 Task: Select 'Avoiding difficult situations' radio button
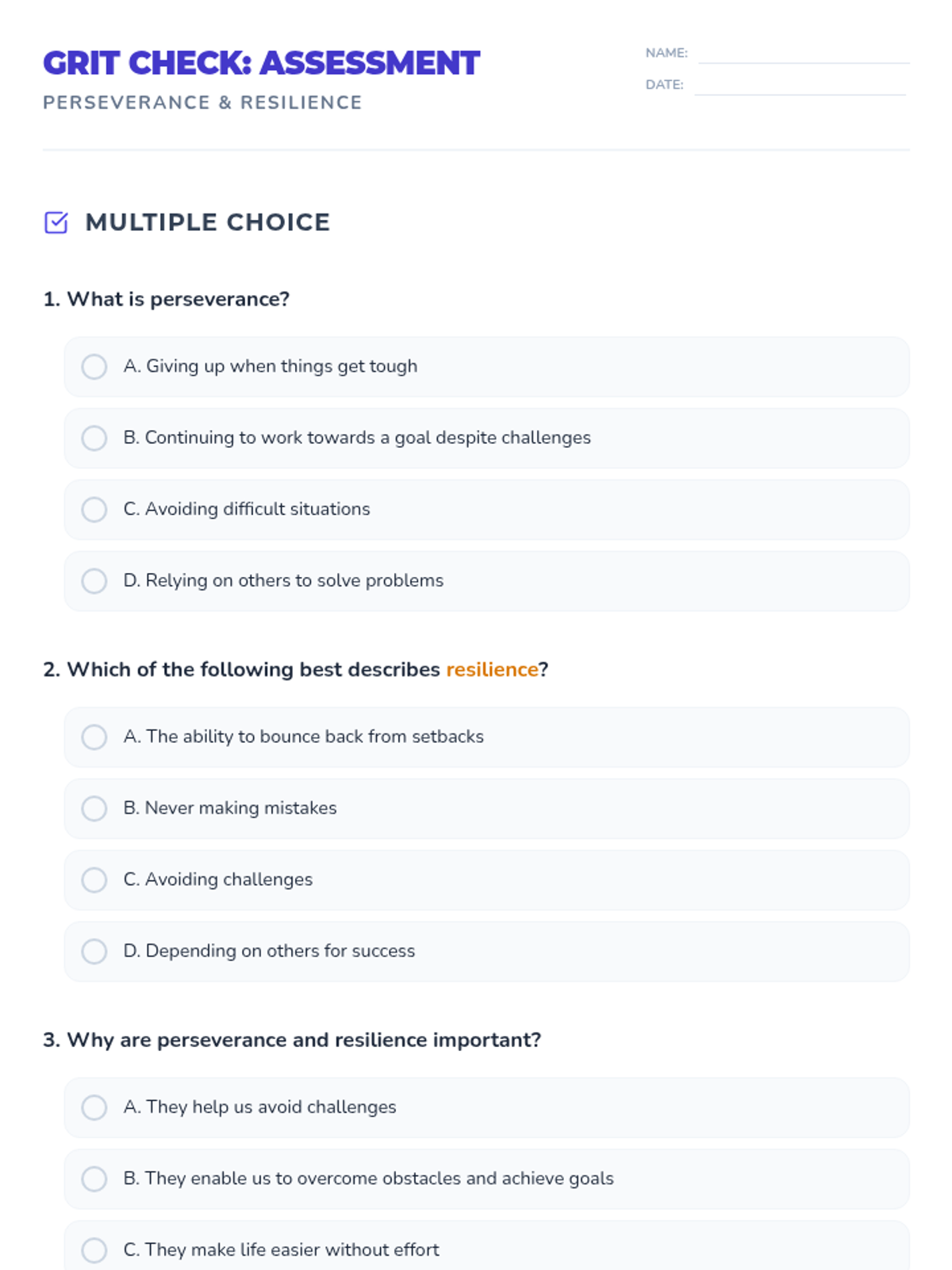pyautogui.click(x=94, y=510)
